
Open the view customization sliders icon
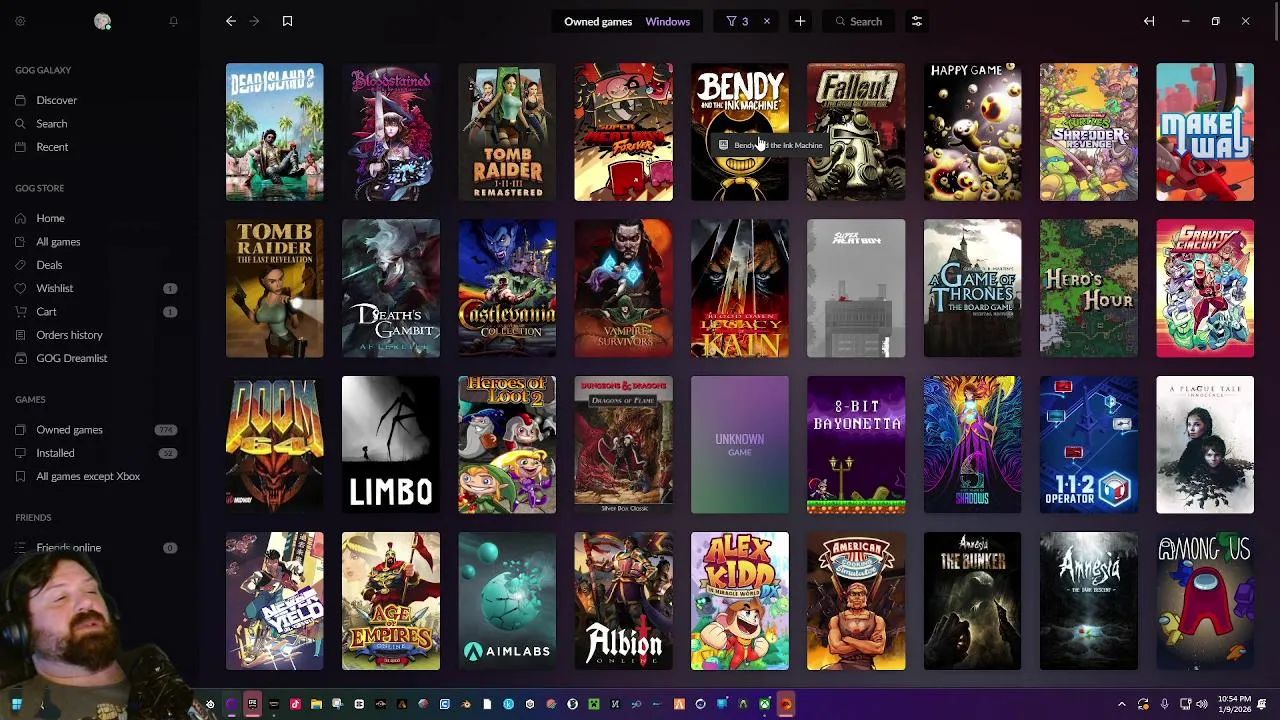916,21
